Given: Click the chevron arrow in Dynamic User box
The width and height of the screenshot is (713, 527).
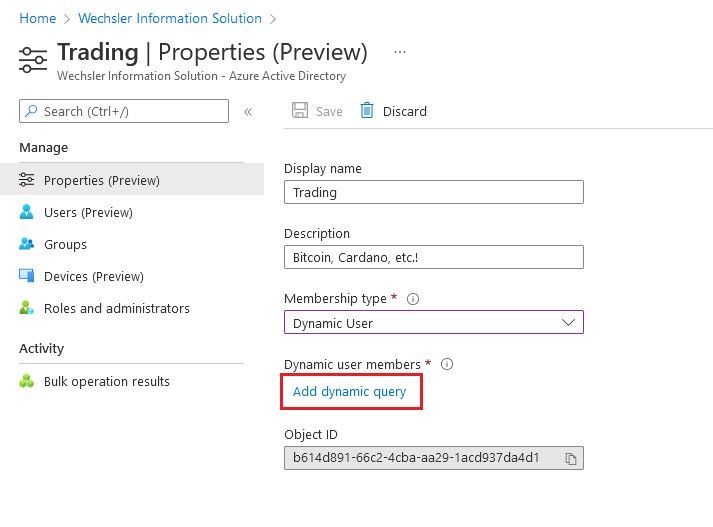Looking at the screenshot, I should coord(568,322).
